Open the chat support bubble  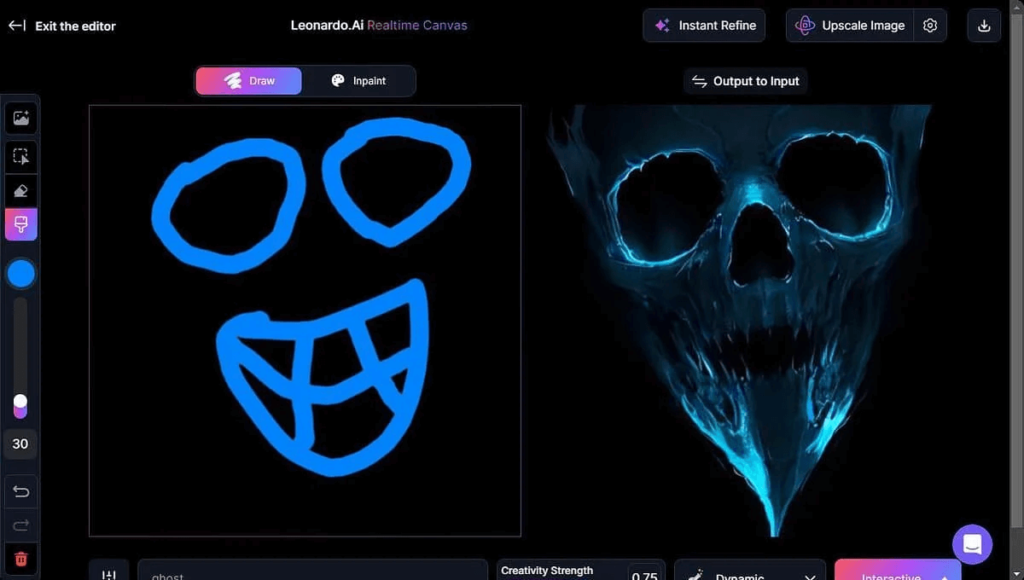pos(972,544)
